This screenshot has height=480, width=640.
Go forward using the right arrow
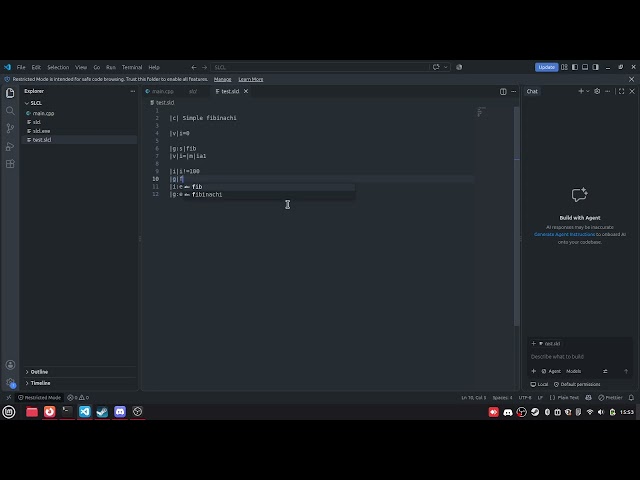pyautogui.click(x=204, y=67)
